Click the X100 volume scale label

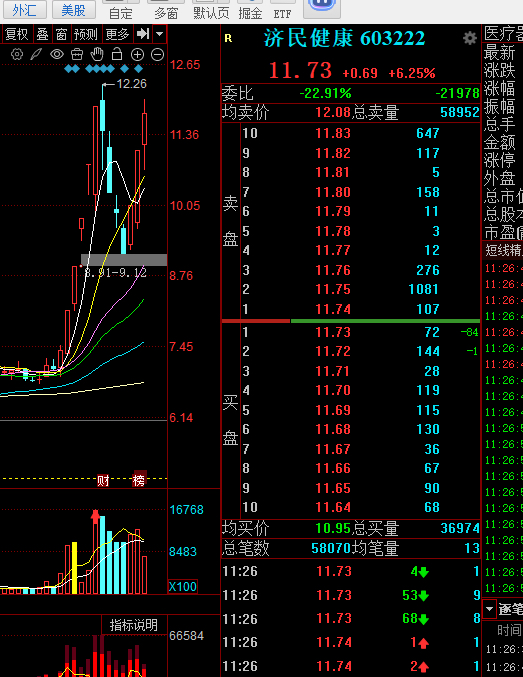pyautogui.click(x=183, y=586)
